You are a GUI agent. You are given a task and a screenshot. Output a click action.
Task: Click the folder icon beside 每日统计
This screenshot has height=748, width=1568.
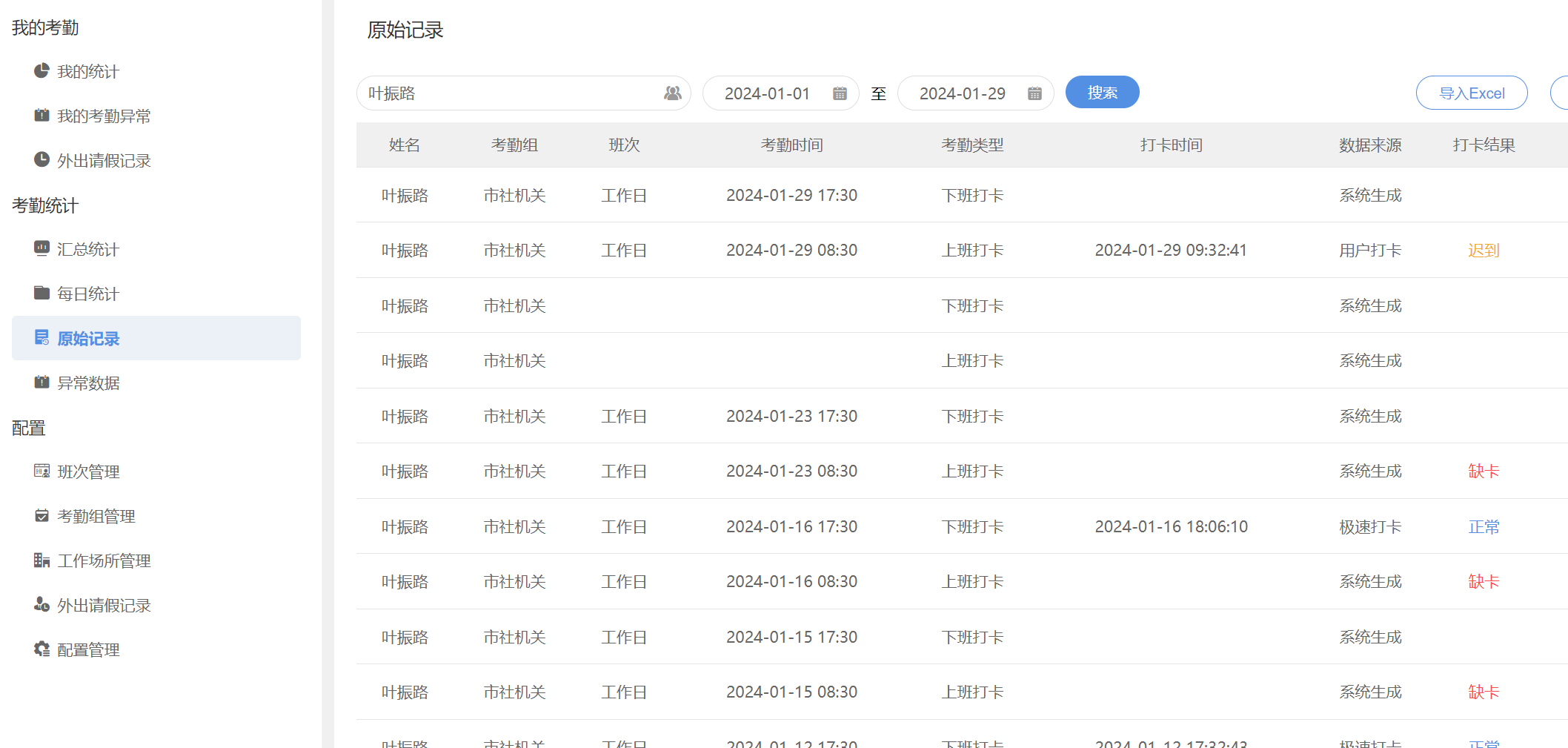click(x=41, y=293)
